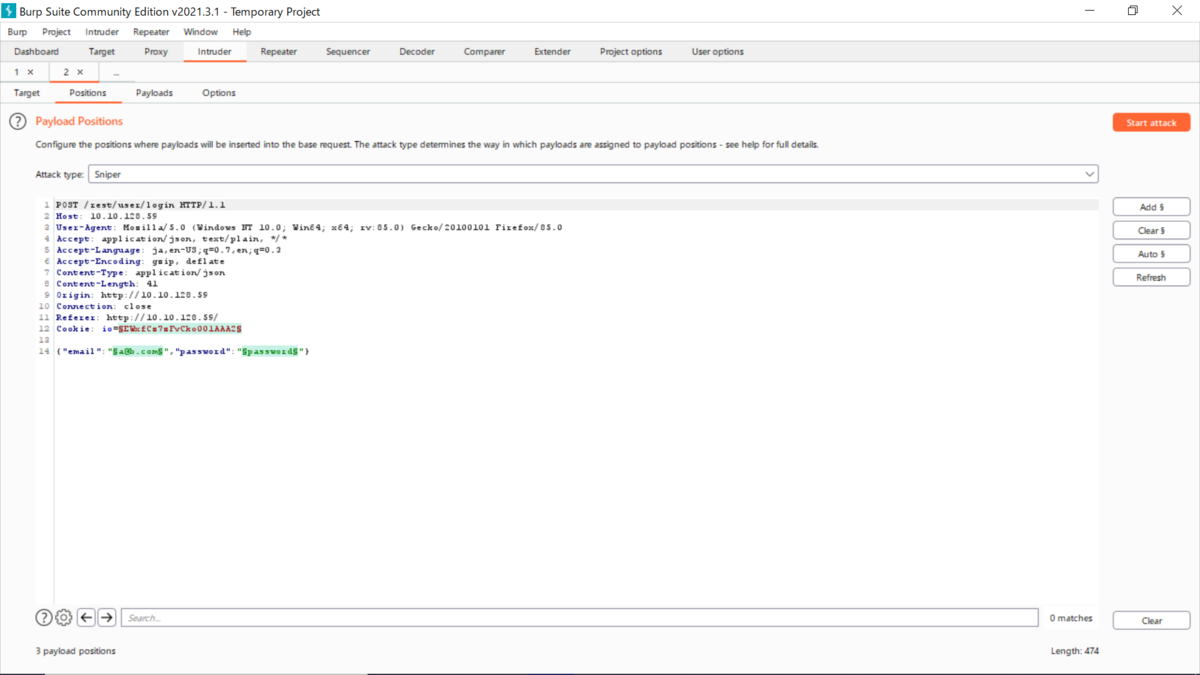1200x675 pixels.
Task: Open the search help question-mark icon
Action: click(44, 618)
